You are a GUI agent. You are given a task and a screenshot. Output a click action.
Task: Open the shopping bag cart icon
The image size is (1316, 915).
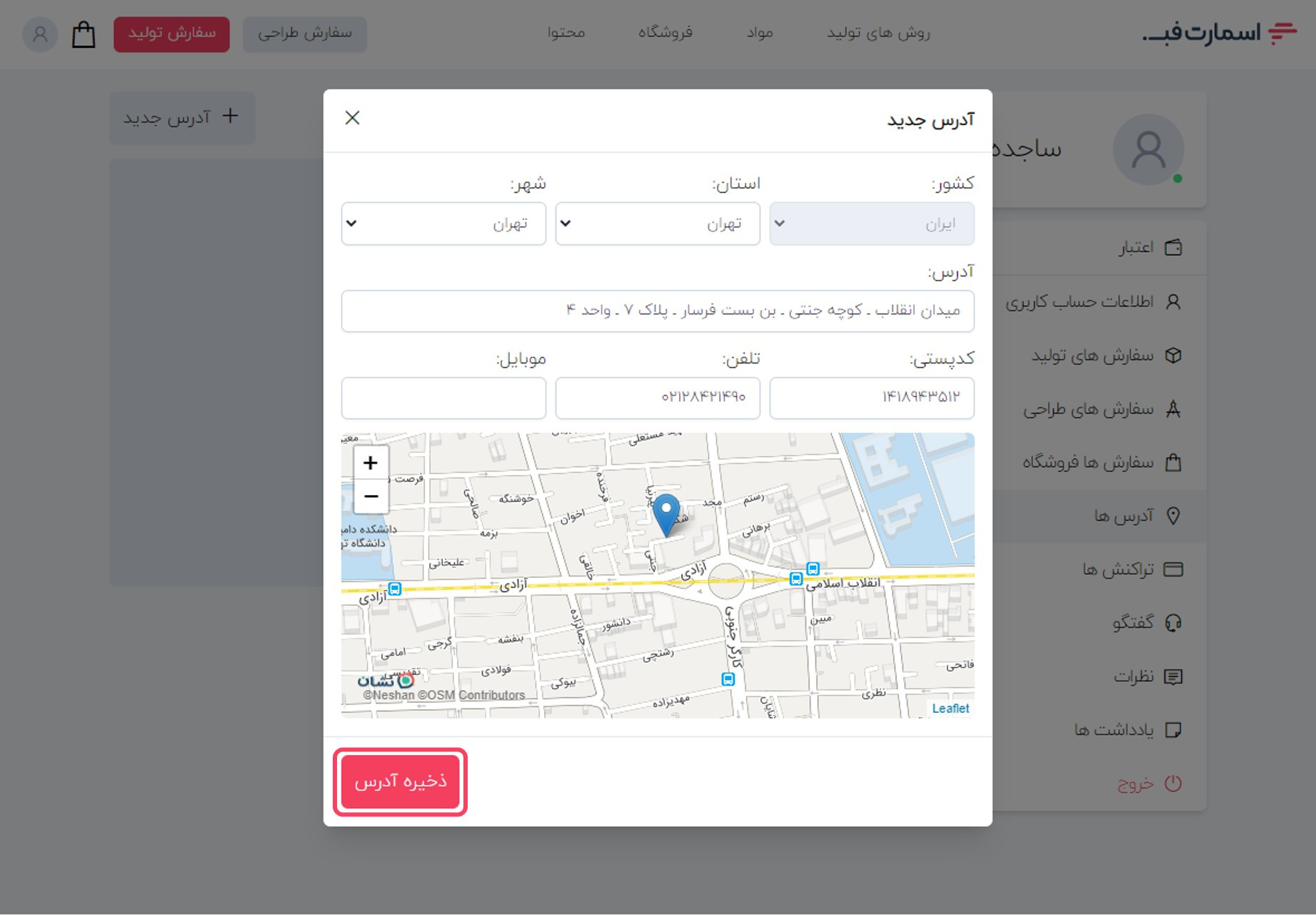point(84,34)
